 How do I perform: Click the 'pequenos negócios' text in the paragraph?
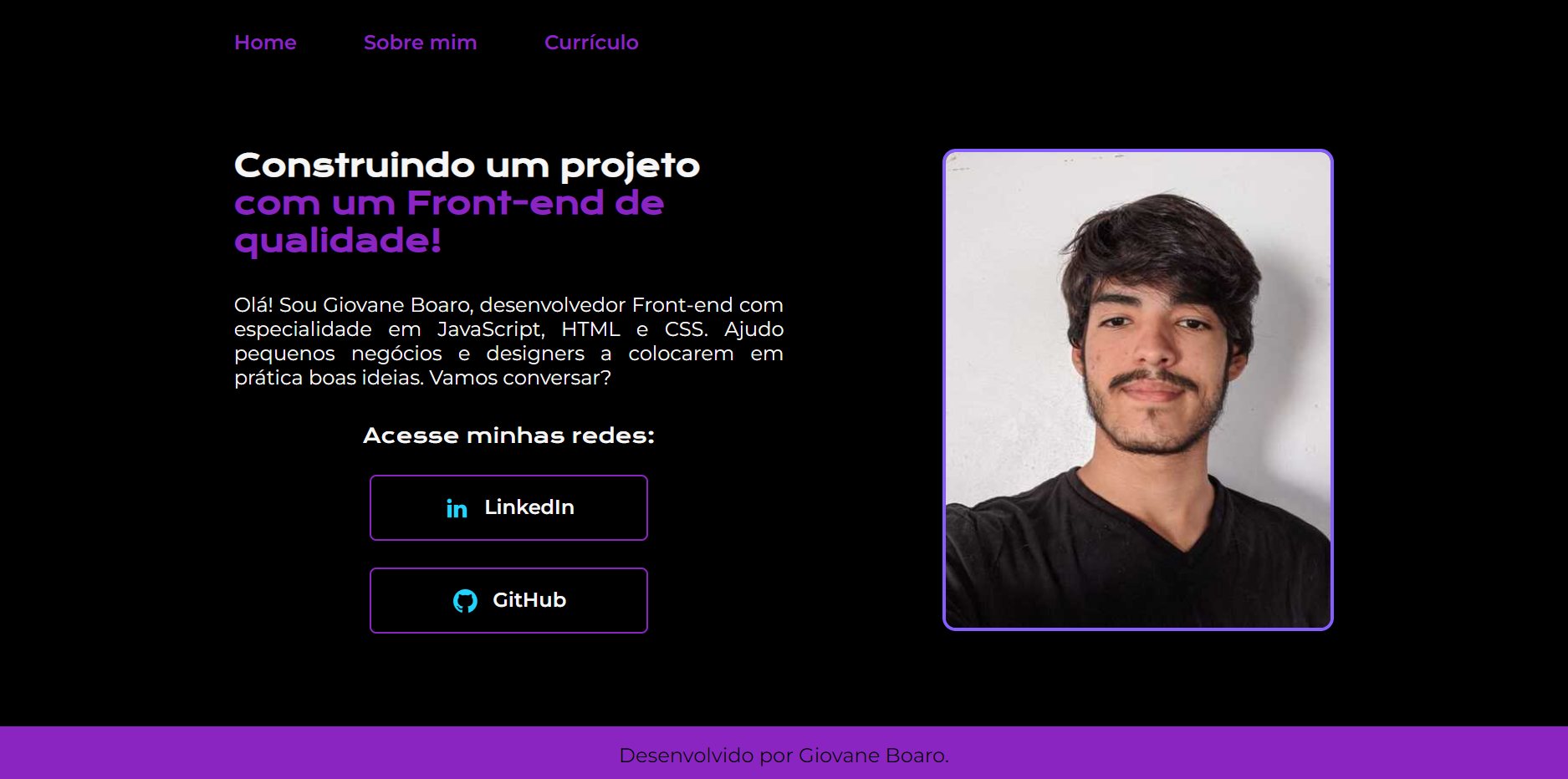(338, 354)
